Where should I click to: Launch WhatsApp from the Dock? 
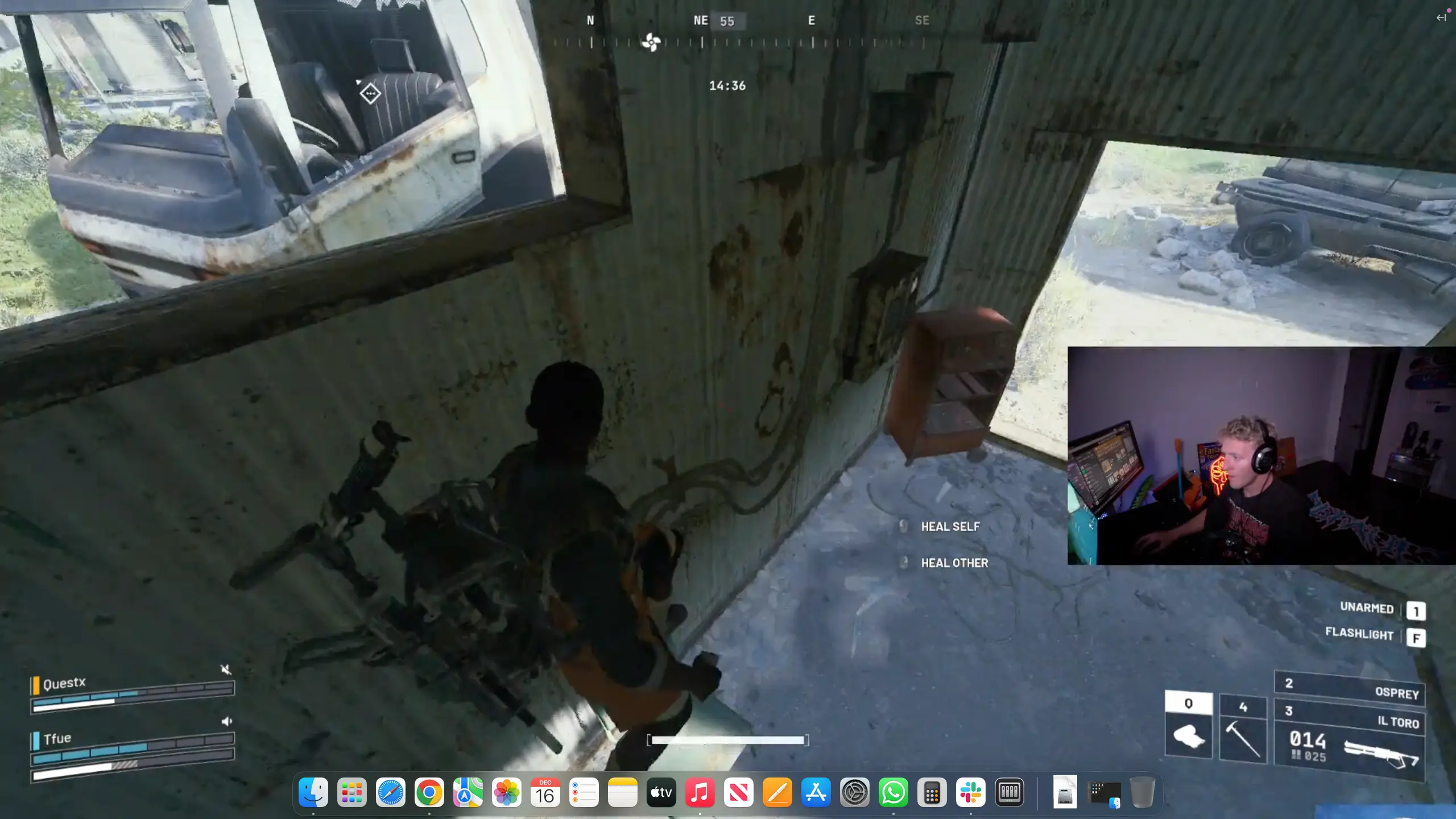click(893, 792)
